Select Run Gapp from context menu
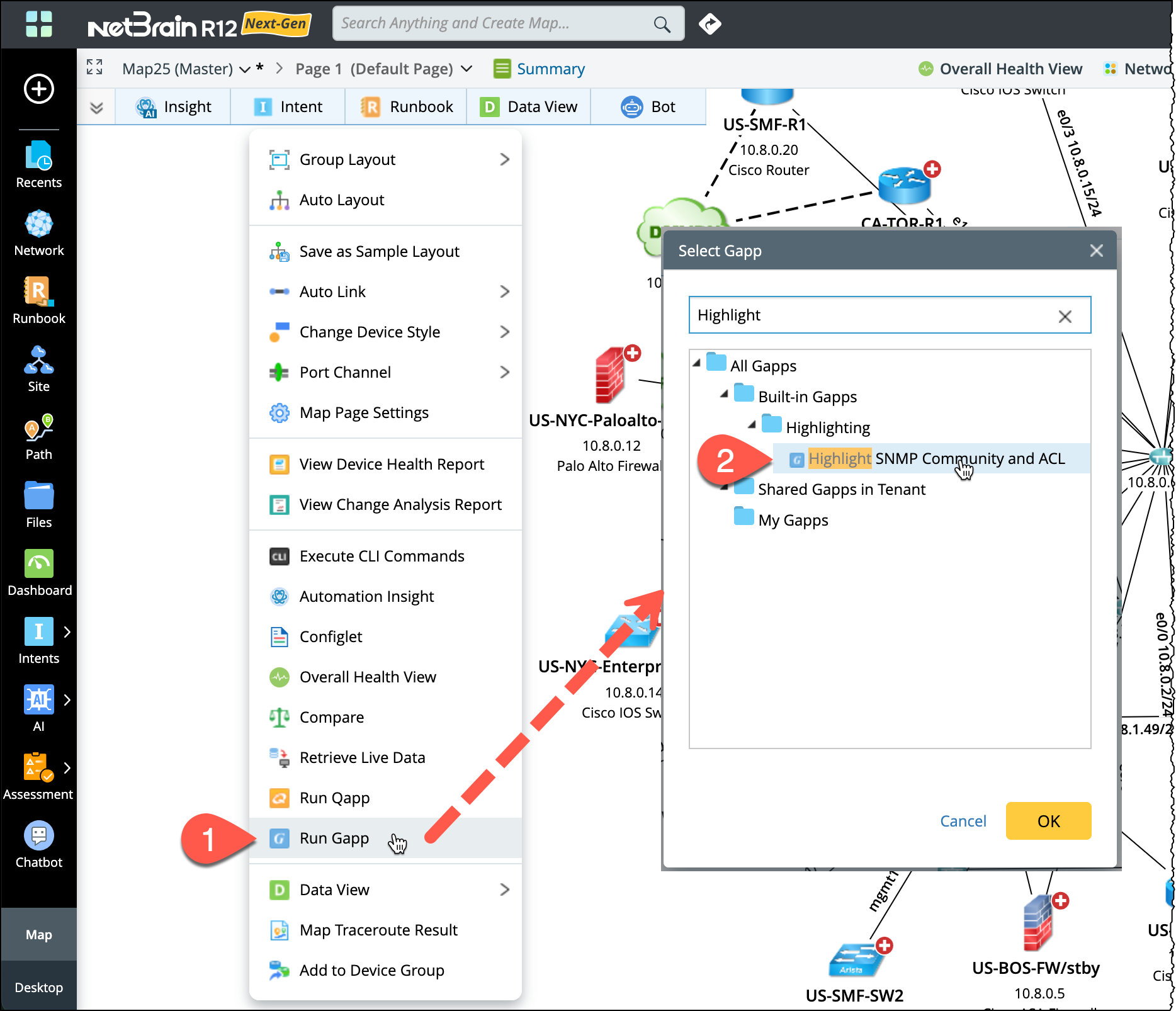 point(334,838)
